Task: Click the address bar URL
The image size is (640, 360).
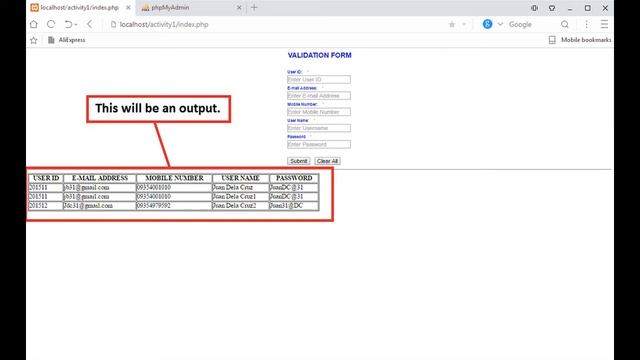Action: (164, 24)
